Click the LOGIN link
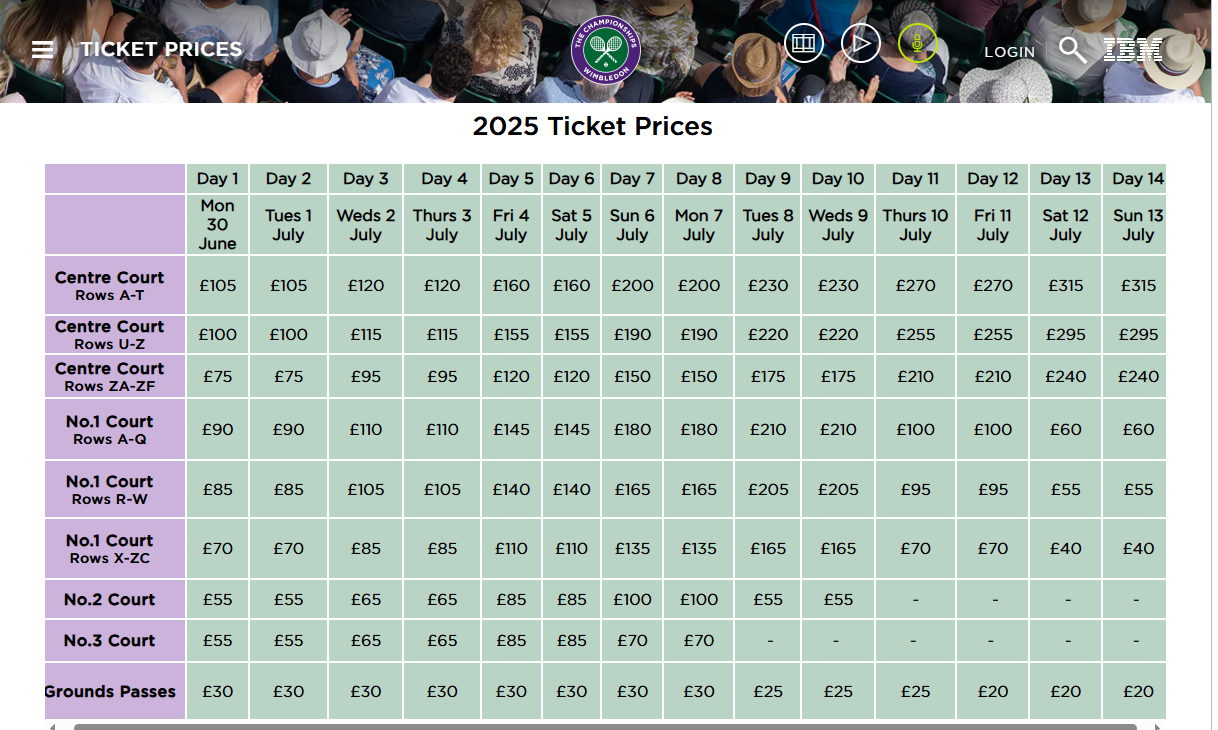Image resolution: width=1218 pixels, height=730 pixels. (x=1009, y=52)
